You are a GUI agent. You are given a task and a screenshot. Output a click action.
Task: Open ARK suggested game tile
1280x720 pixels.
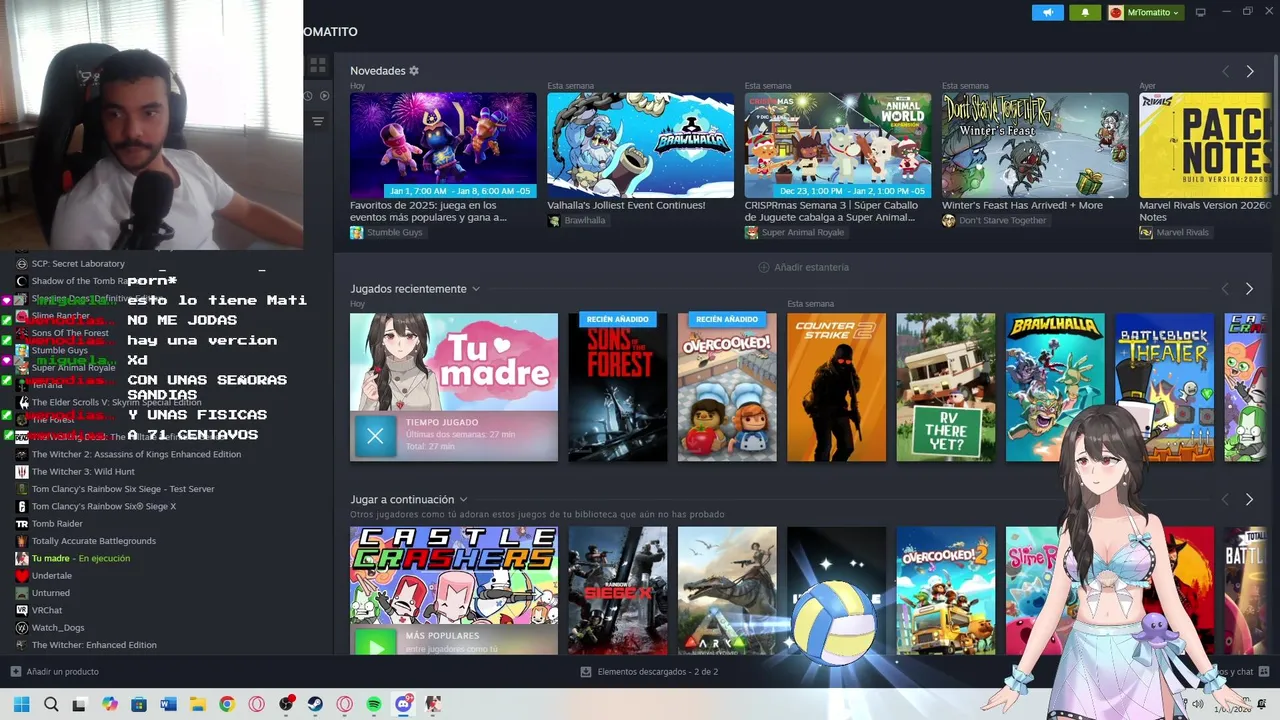(727, 591)
